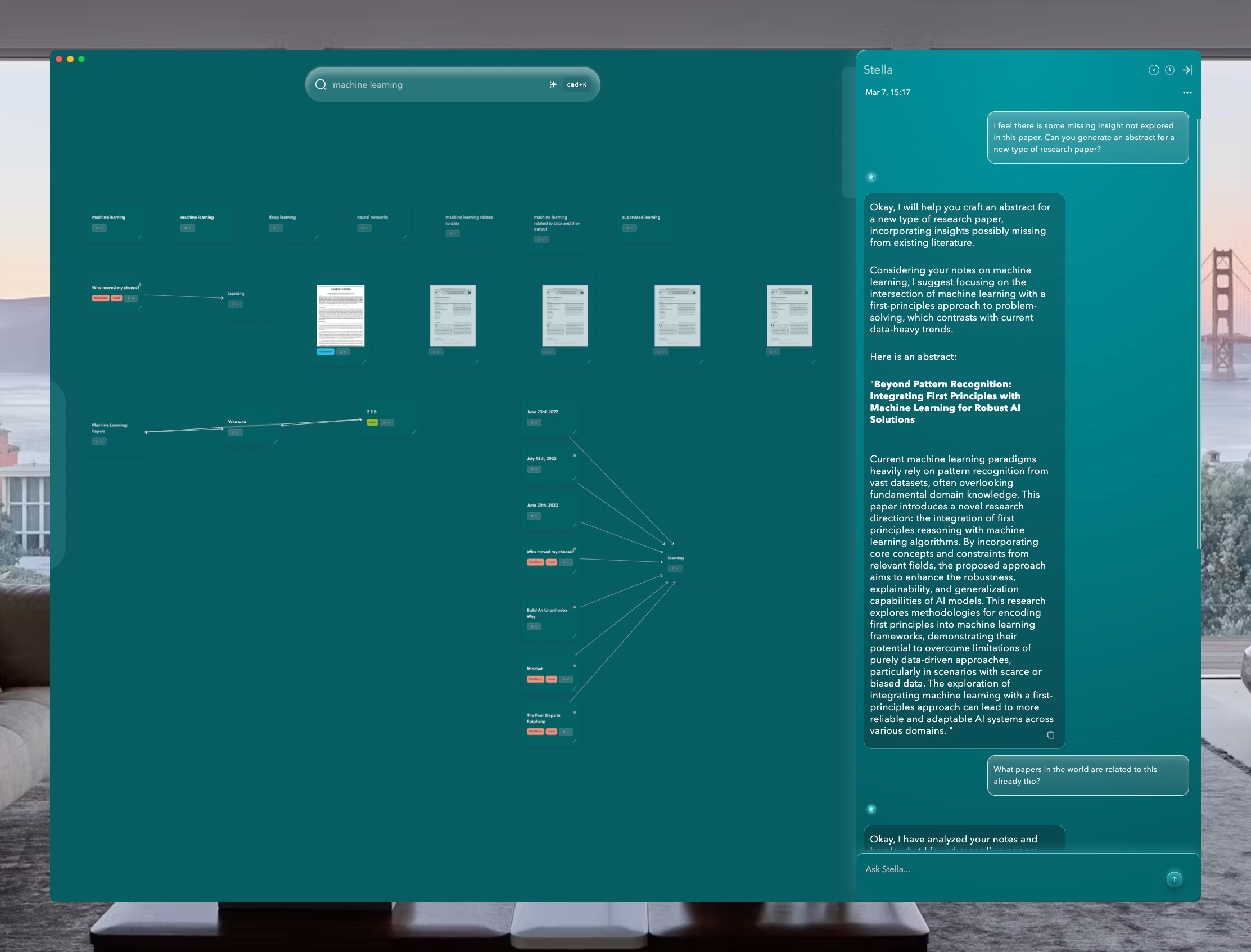Click connection dot on Four Steps to Epiphany
Screen dimensions: 1251x952
575,712
